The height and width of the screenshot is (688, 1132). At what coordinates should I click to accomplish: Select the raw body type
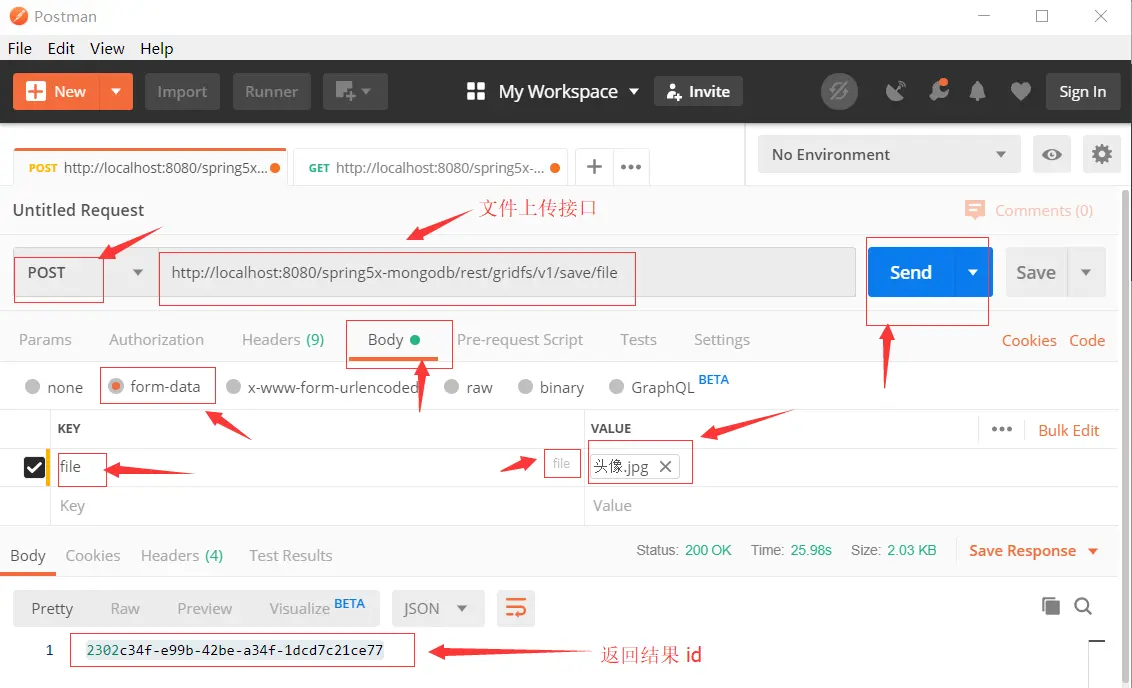pyautogui.click(x=451, y=386)
